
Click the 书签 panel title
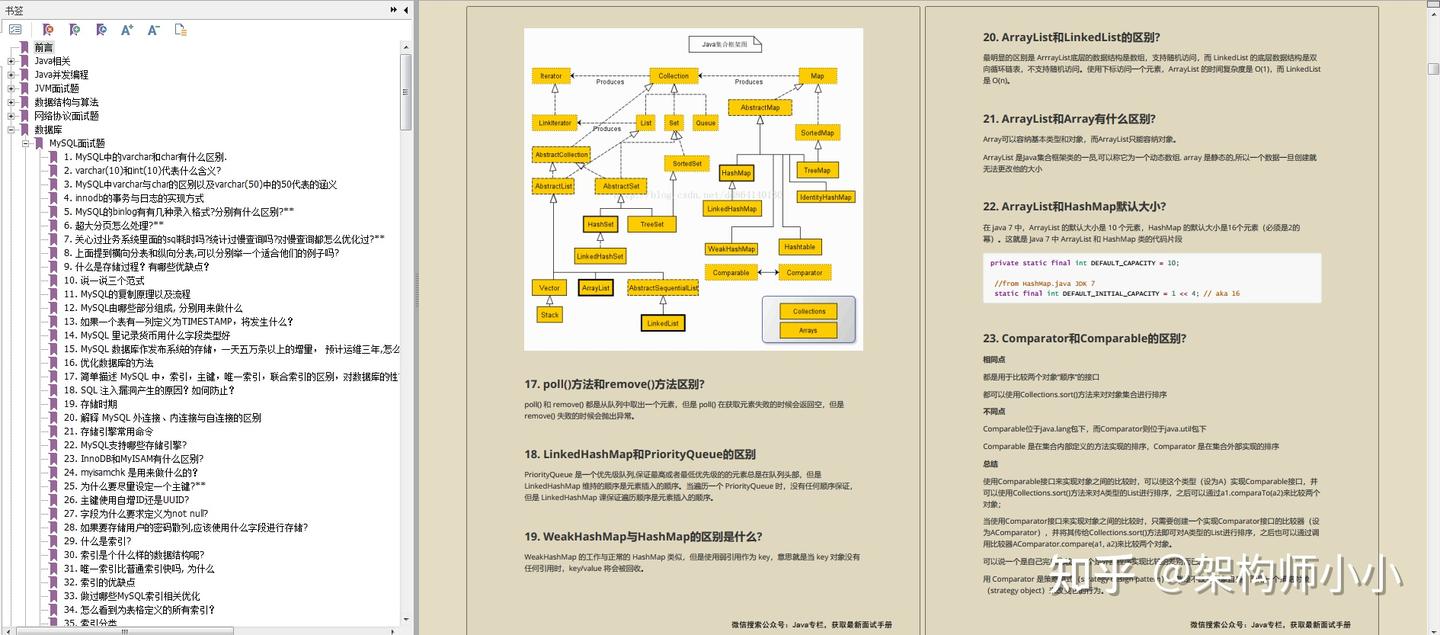tap(15, 10)
